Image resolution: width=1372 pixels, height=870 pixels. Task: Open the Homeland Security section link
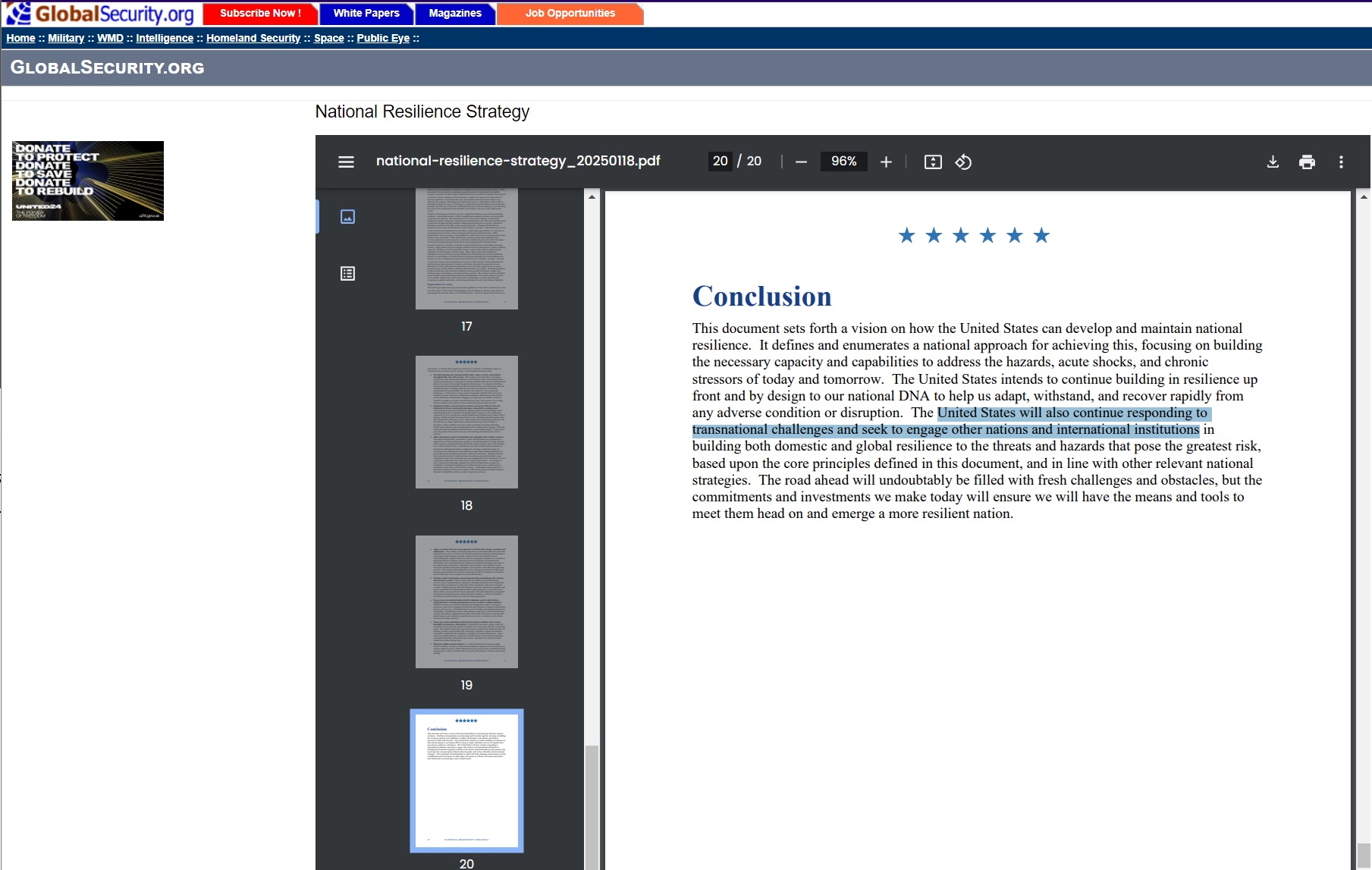(x=253, y=38)
